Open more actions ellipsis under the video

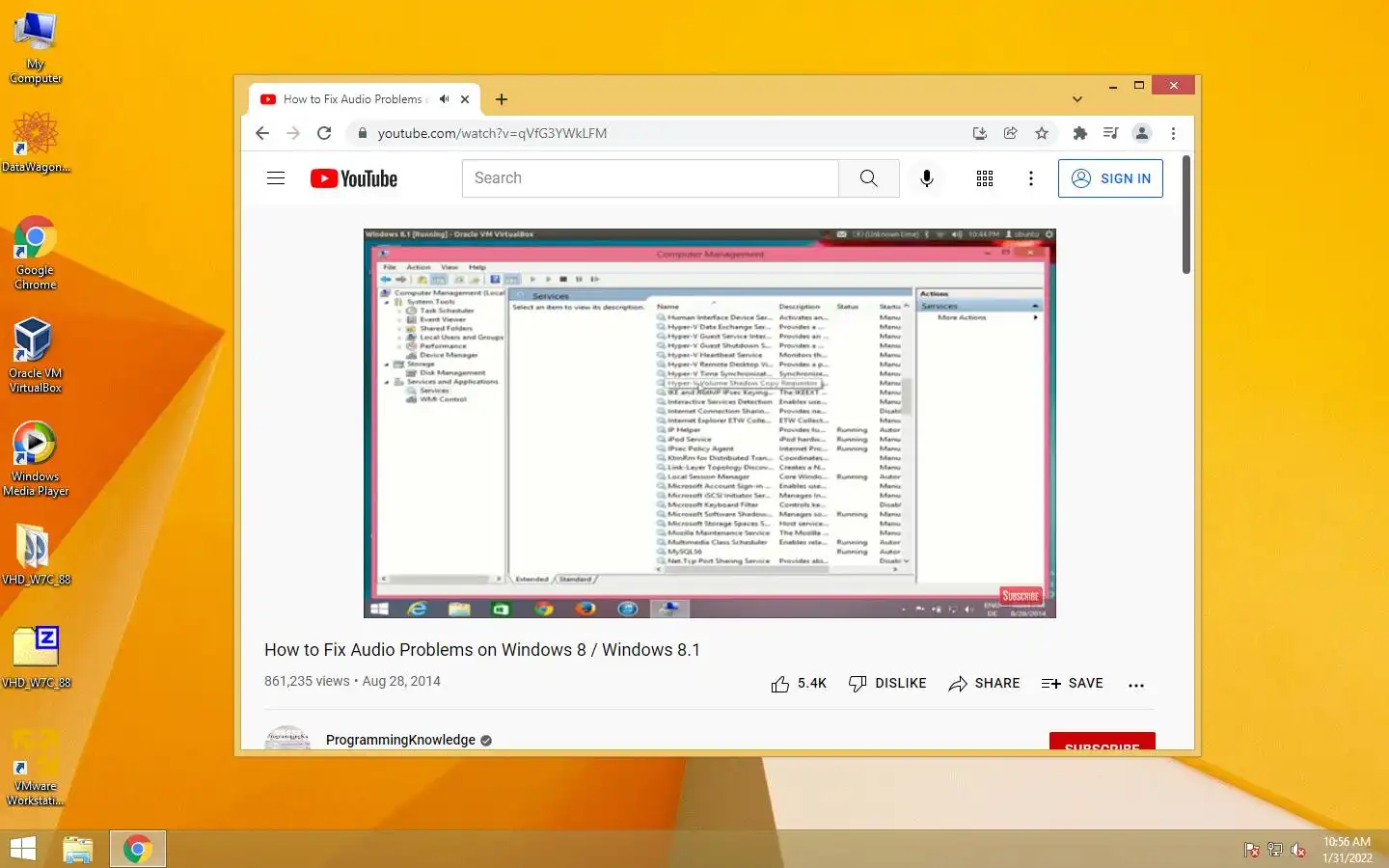pyautogui.click(x=1136, y=685)
